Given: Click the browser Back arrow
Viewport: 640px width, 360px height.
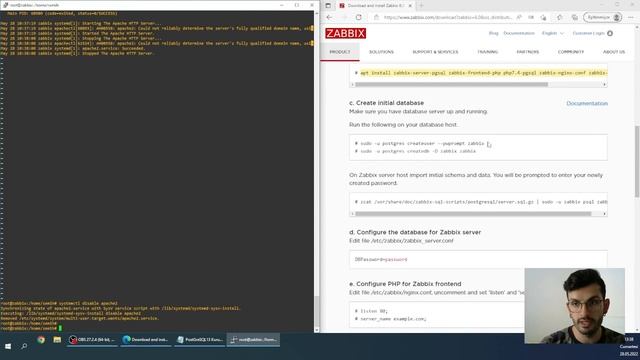Looking at the screenshot, I should point(329,17).
